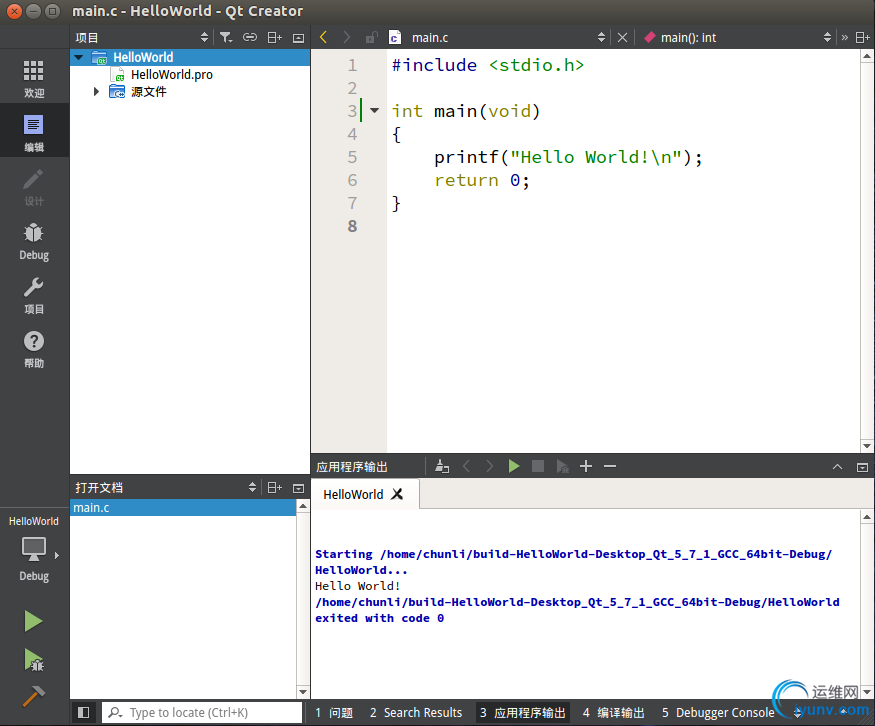Screen dimensions: 875x726
Task: Open the Design (设计) mode
Action: (x=33, y=187)
